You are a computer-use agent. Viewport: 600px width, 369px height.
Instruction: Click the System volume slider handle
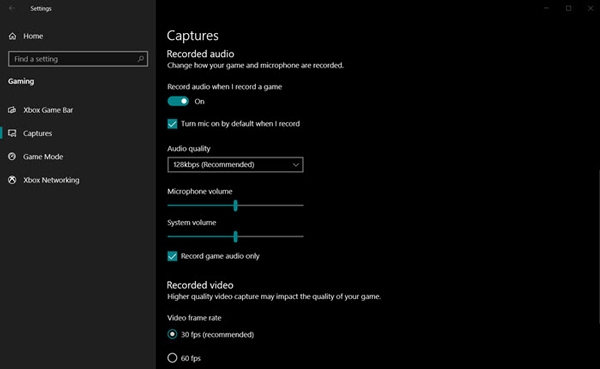(x=235, y=237)
